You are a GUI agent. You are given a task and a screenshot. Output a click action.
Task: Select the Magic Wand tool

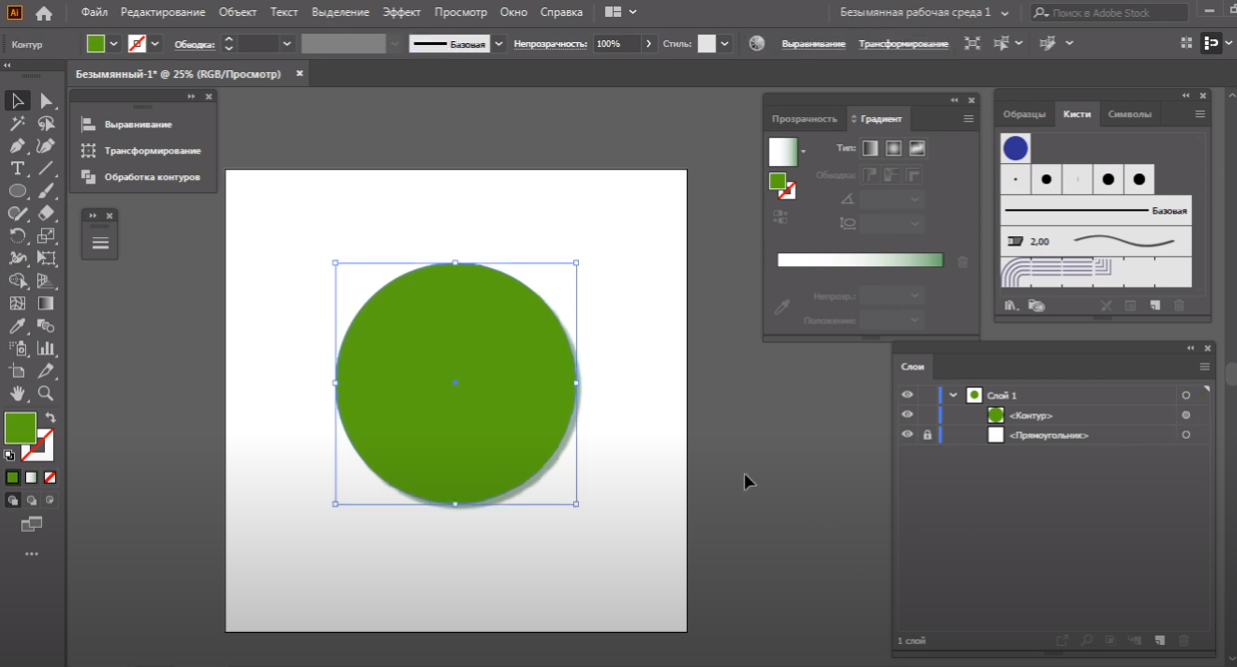[17, 124]
